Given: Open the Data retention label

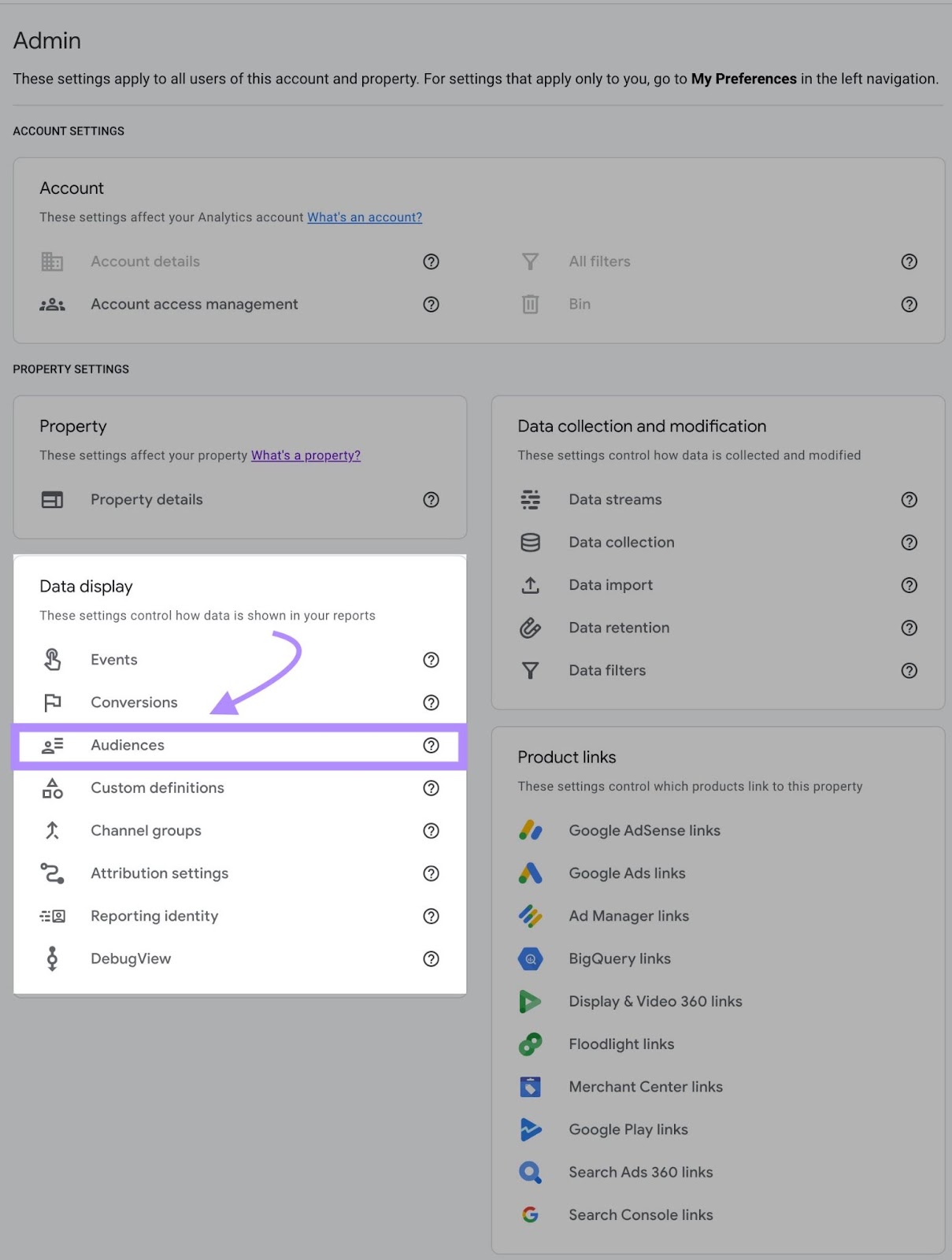Looking at the screenshot, I should click(x=619, y=628).
